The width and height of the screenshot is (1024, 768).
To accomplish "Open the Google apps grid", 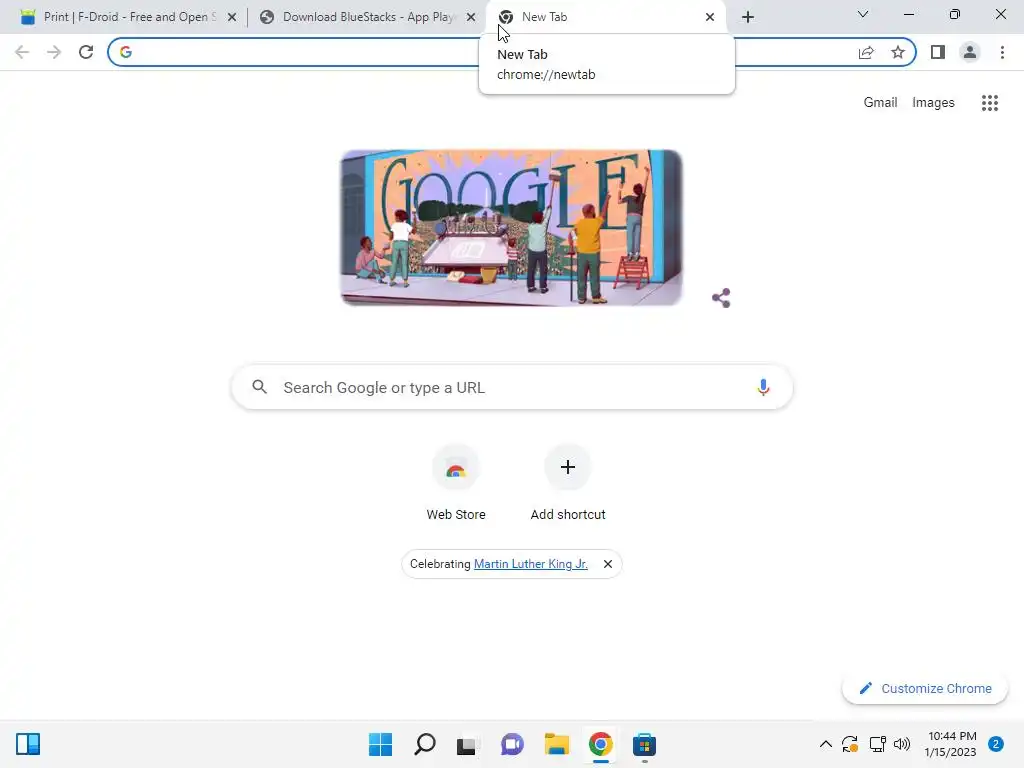I will (x=990, y=103).
